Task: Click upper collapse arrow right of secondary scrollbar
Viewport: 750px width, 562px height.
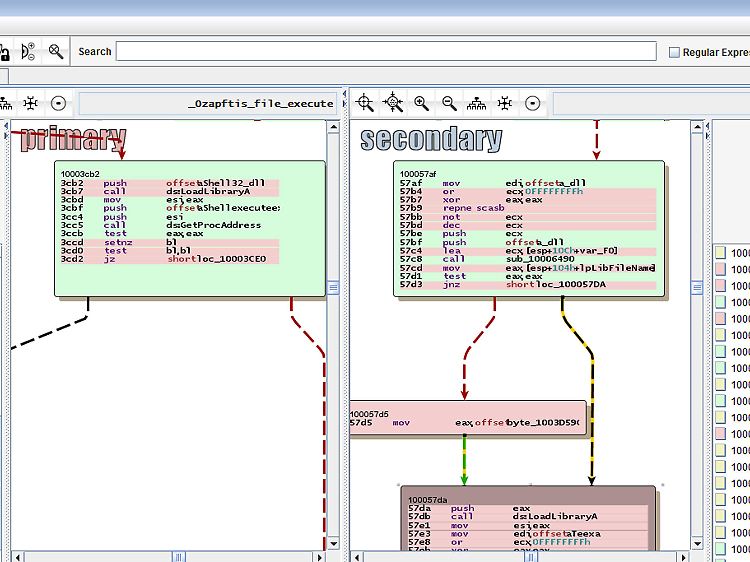Action: point(708,126)
